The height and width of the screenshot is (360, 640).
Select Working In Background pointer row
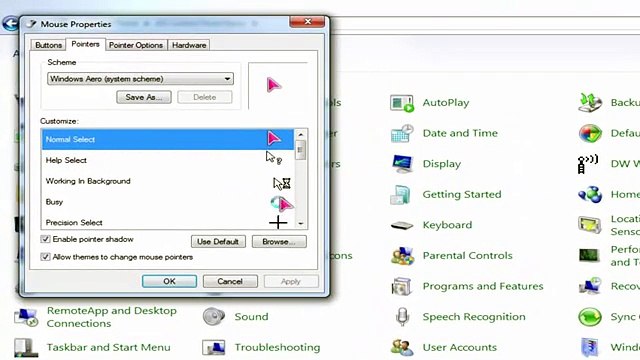click(x=168, y=181)
